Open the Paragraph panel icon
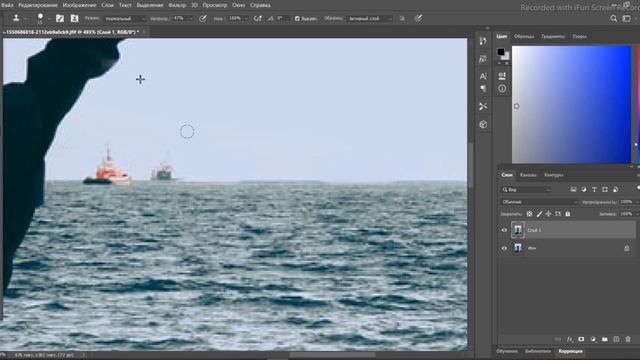The image size is (640, 360). [483, 89]
